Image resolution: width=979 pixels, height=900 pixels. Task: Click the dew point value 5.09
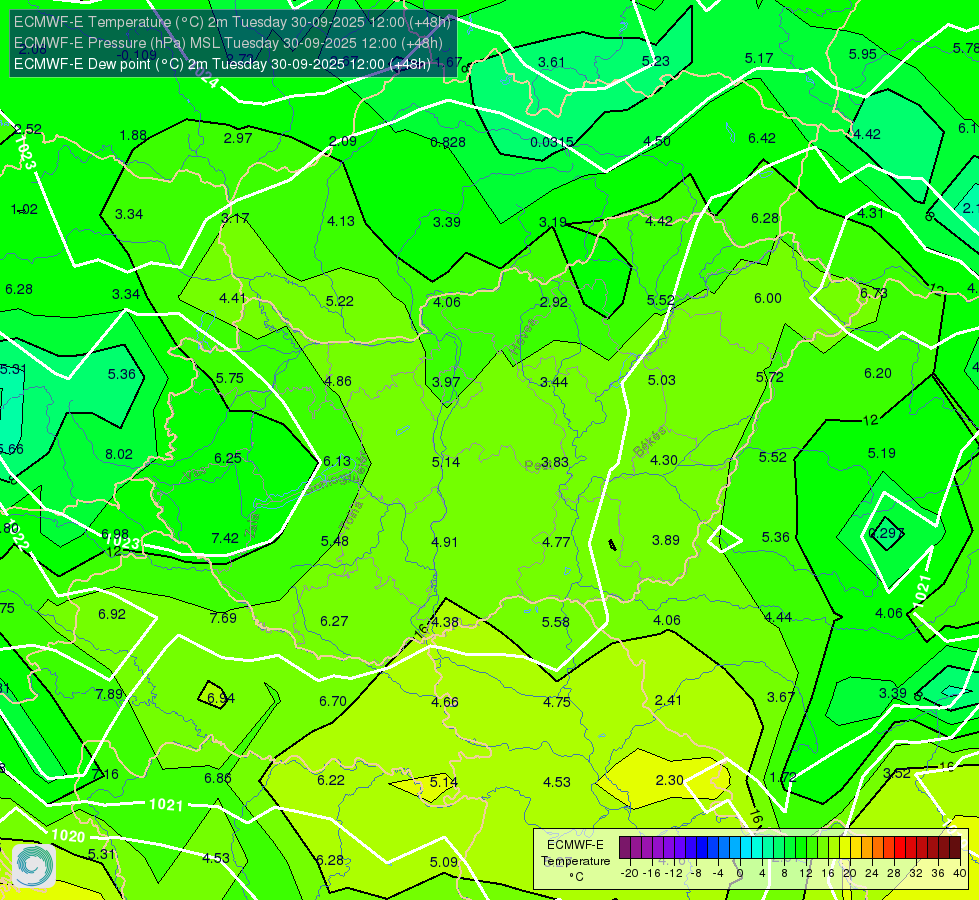(x=443, y=863)
